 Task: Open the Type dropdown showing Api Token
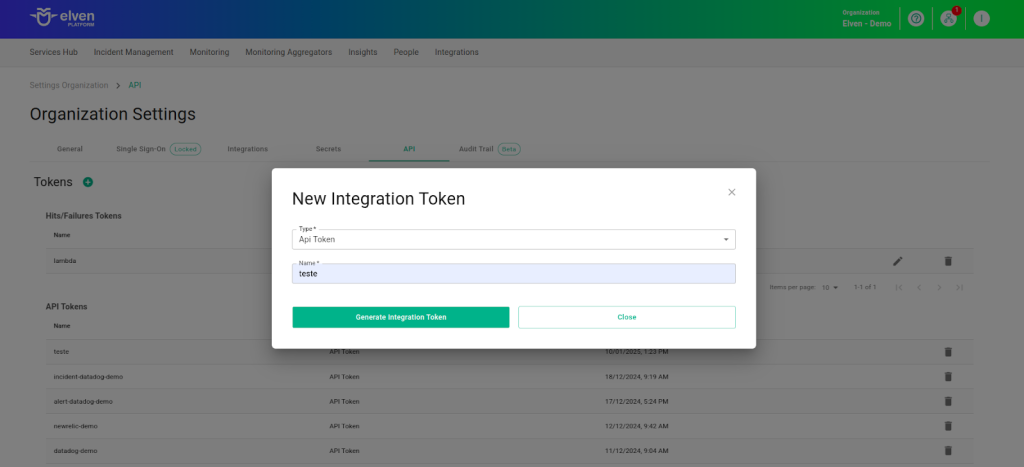(x=514, y=240)
